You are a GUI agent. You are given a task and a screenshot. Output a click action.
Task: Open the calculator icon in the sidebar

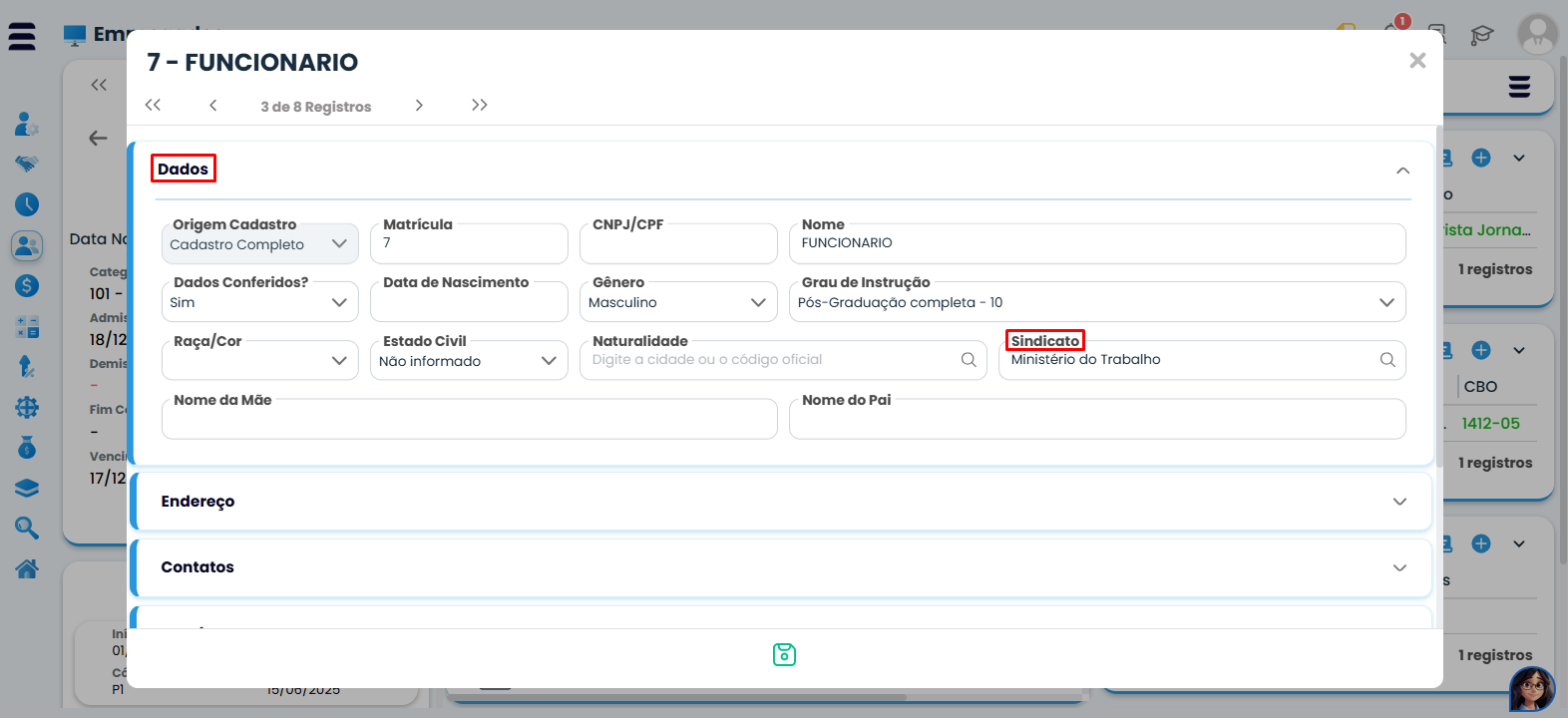point(27,326)
